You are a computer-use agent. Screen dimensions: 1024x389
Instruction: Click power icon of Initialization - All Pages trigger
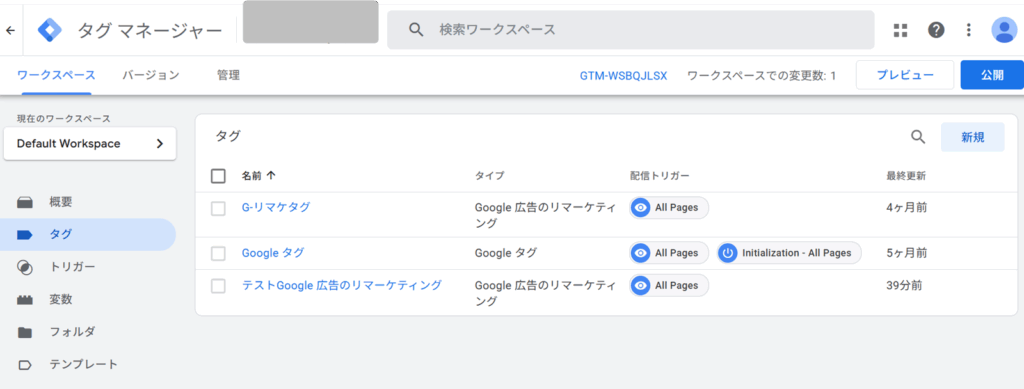[728, 253]
